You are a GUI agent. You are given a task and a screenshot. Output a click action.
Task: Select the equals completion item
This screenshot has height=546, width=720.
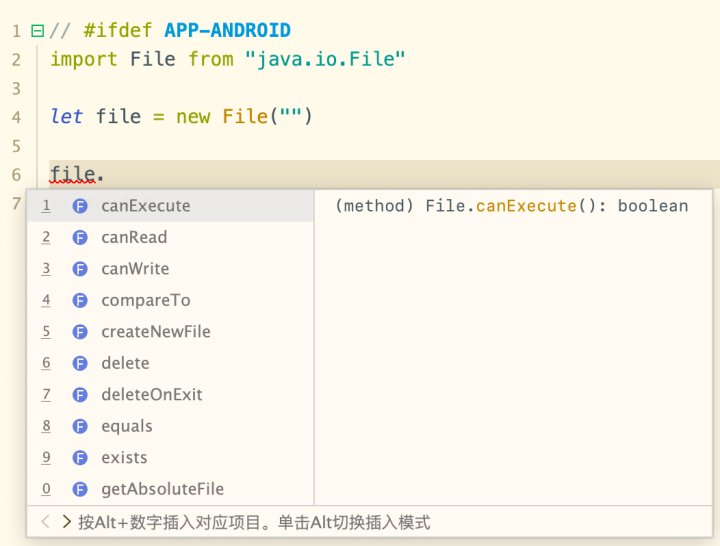(170, 426)
